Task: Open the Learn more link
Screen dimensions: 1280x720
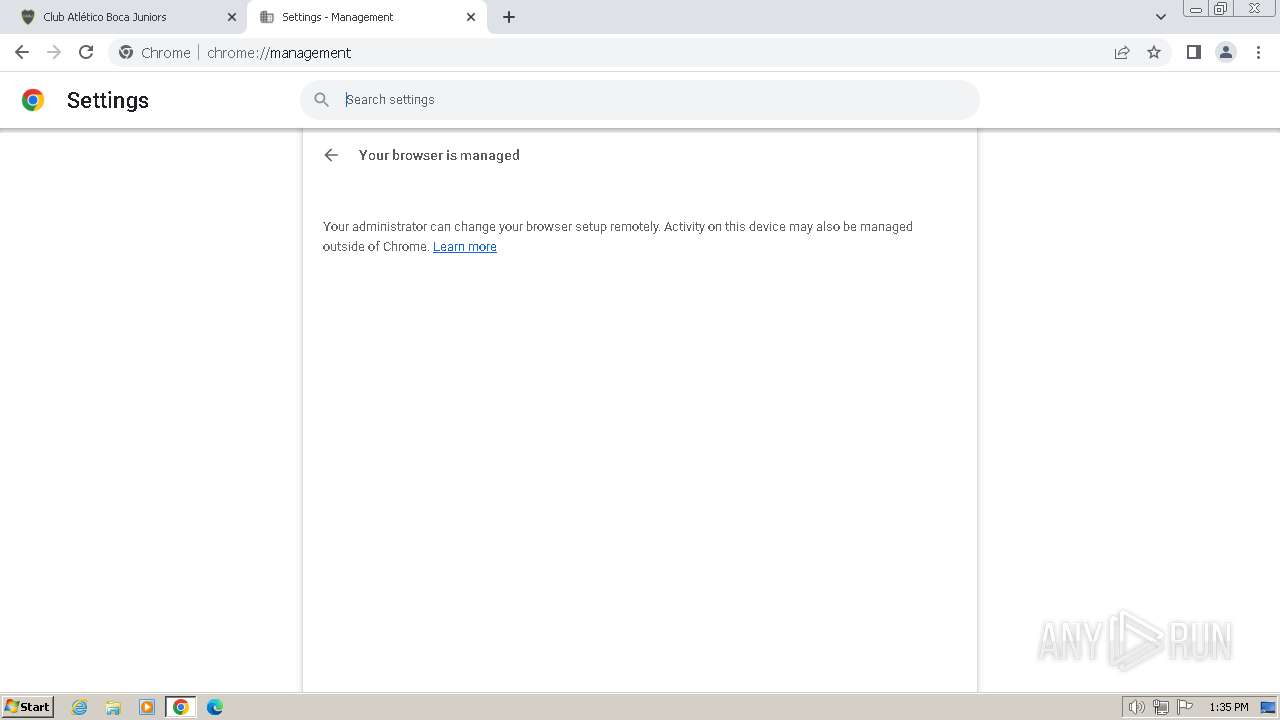Action: 464,247
